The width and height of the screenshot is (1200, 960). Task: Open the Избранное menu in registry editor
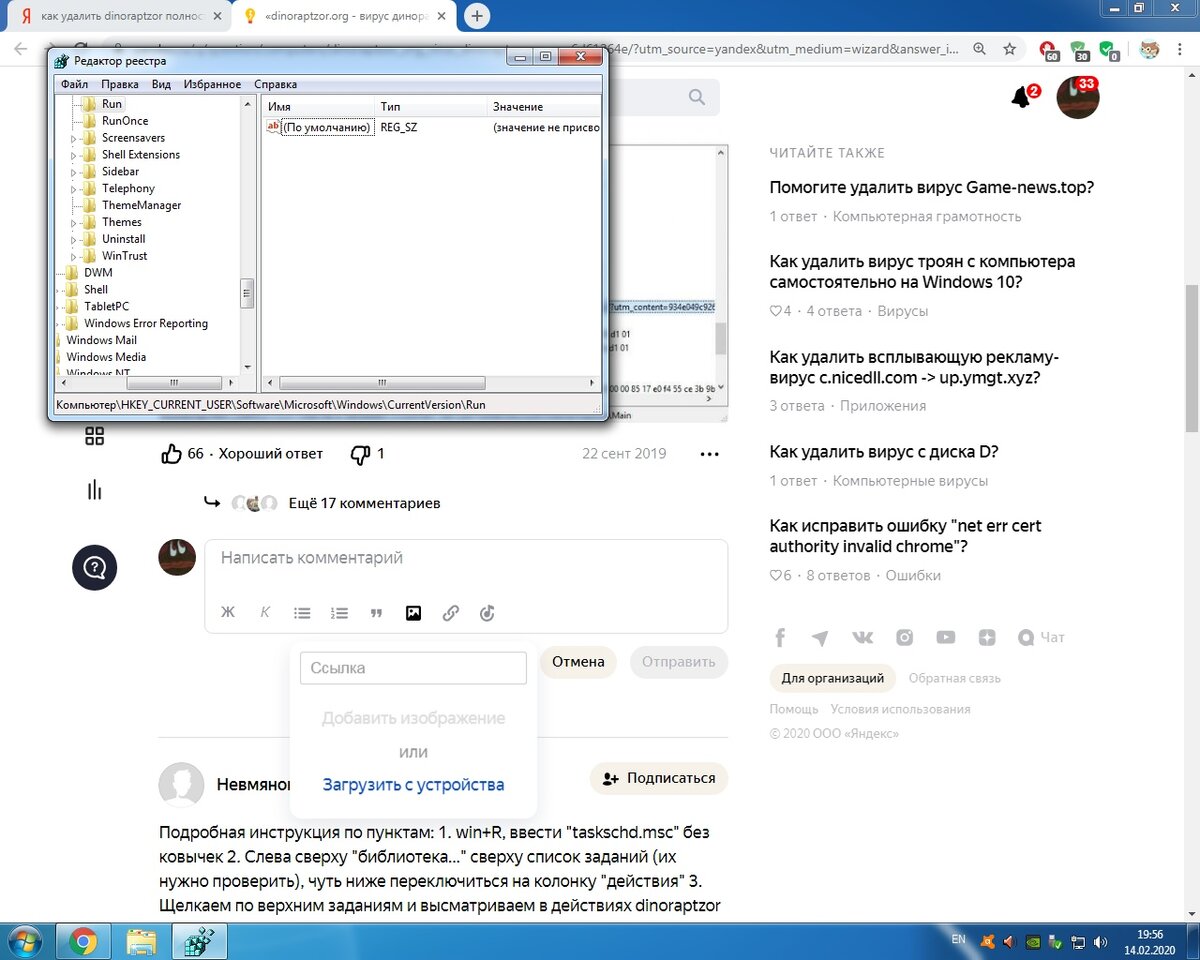tap(211, 84)
